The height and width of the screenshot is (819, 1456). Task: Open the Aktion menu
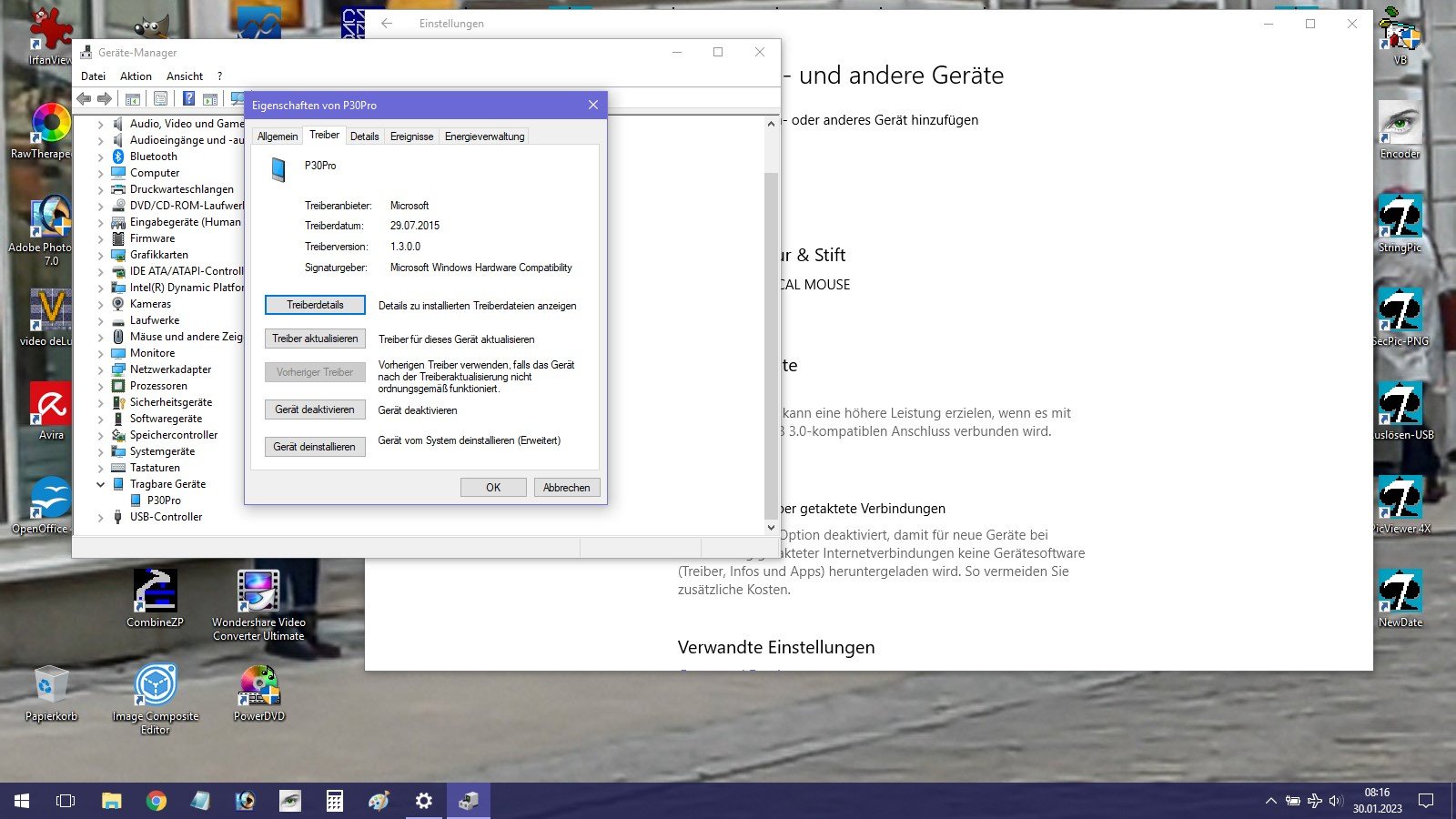point(136,76)
